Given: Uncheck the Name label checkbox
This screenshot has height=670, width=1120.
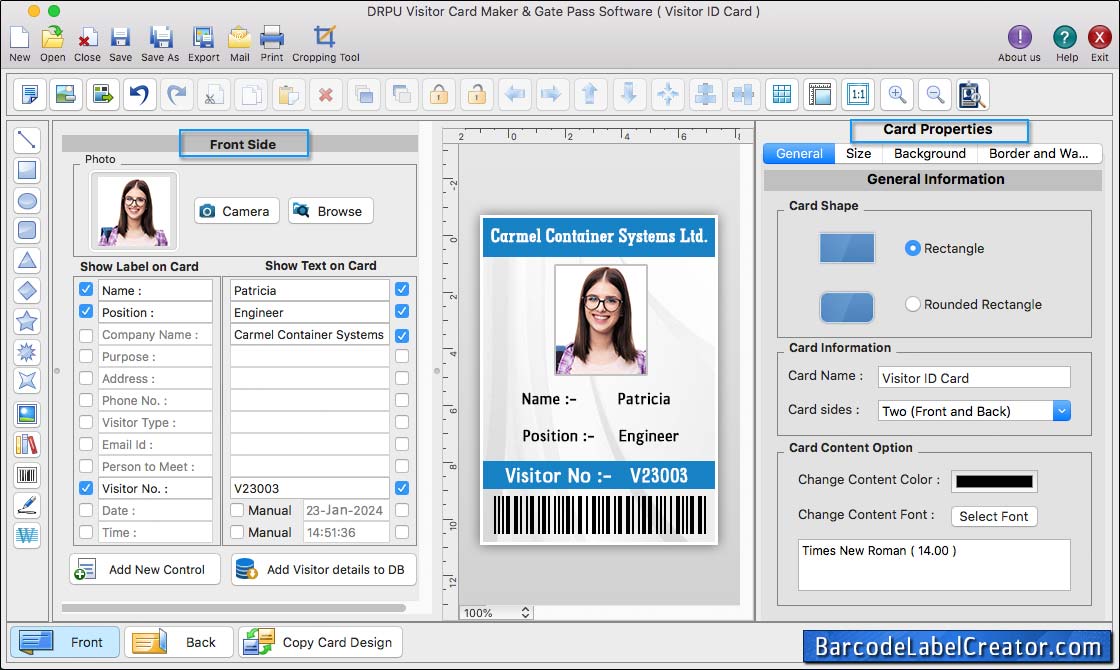Looking at the screenshot, I should (x=86, y=289).
